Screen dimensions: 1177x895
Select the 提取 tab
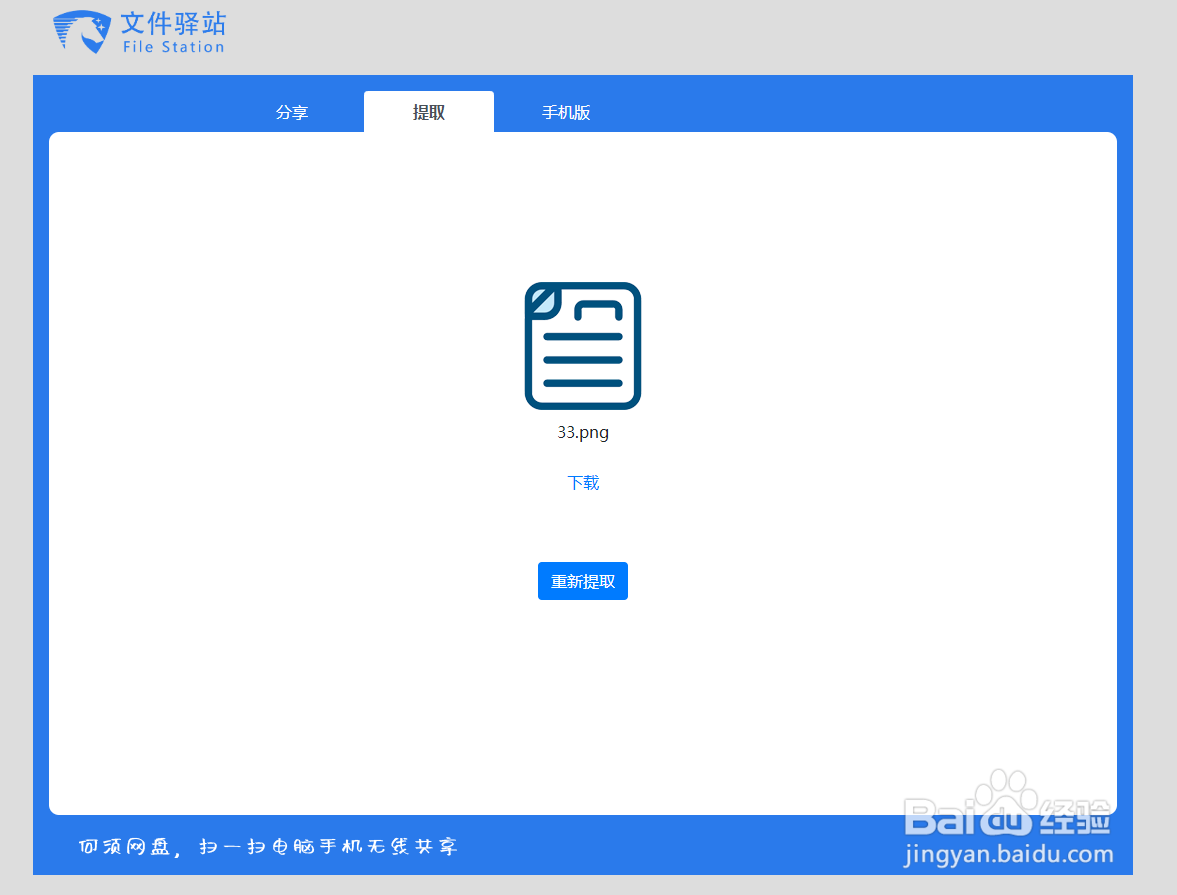(429, 112)
